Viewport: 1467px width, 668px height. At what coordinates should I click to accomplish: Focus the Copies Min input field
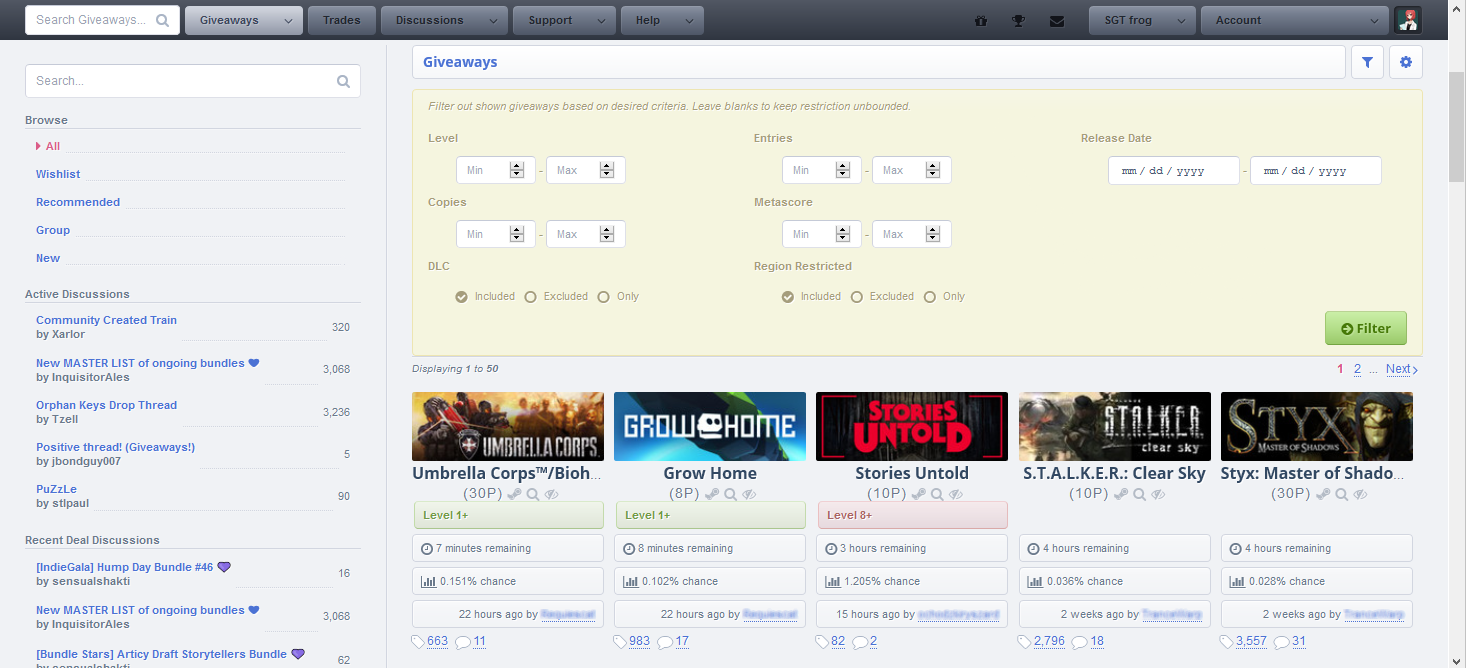click(x=496, y=234)
